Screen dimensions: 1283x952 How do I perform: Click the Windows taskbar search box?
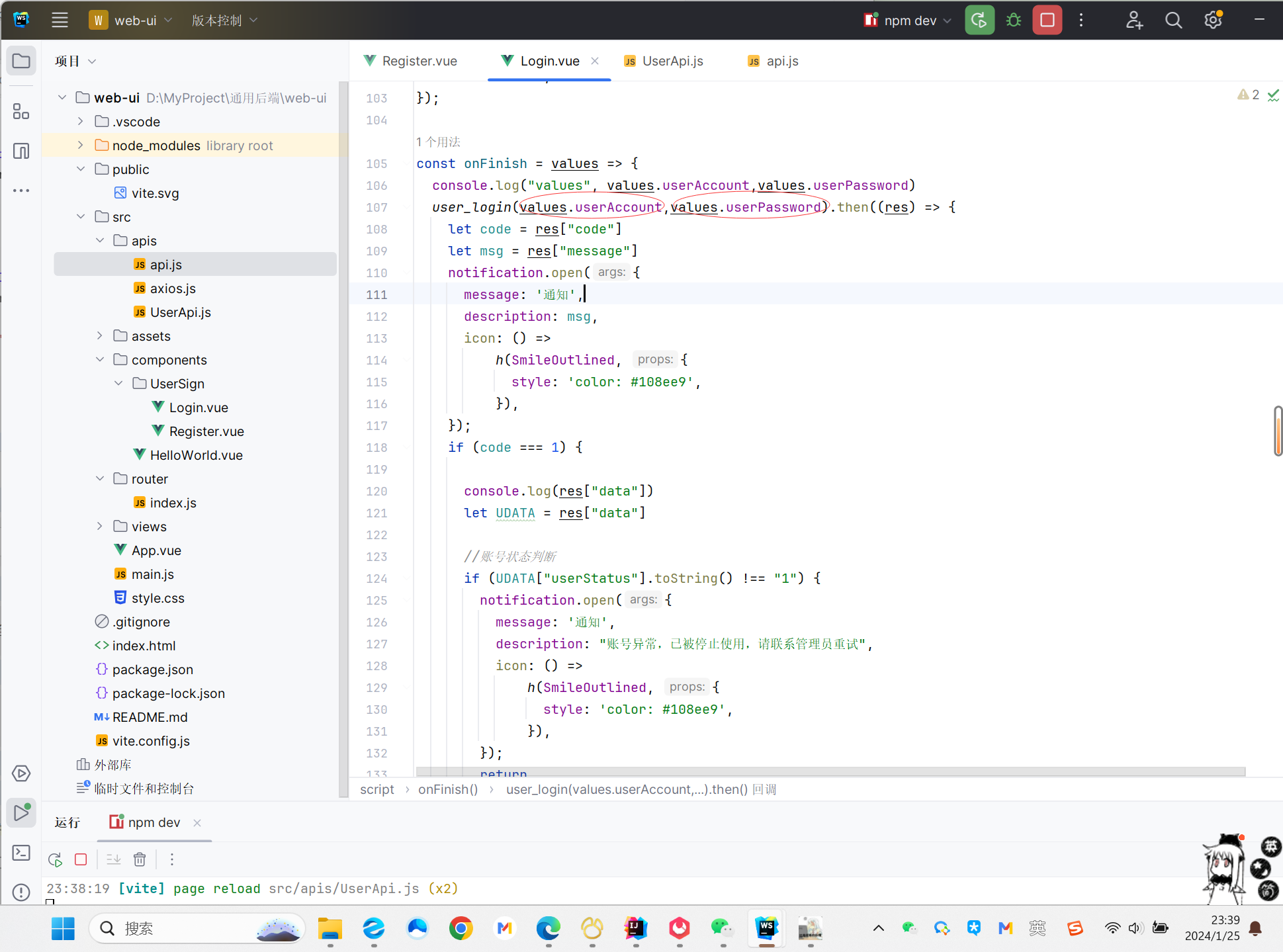click(197, 929)
